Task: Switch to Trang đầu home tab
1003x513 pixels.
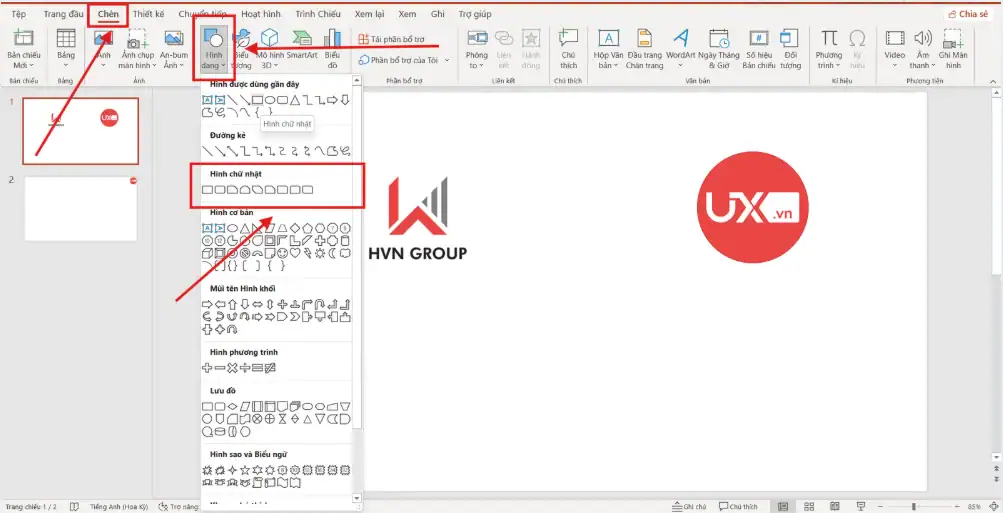Action: tap(63, 14)
